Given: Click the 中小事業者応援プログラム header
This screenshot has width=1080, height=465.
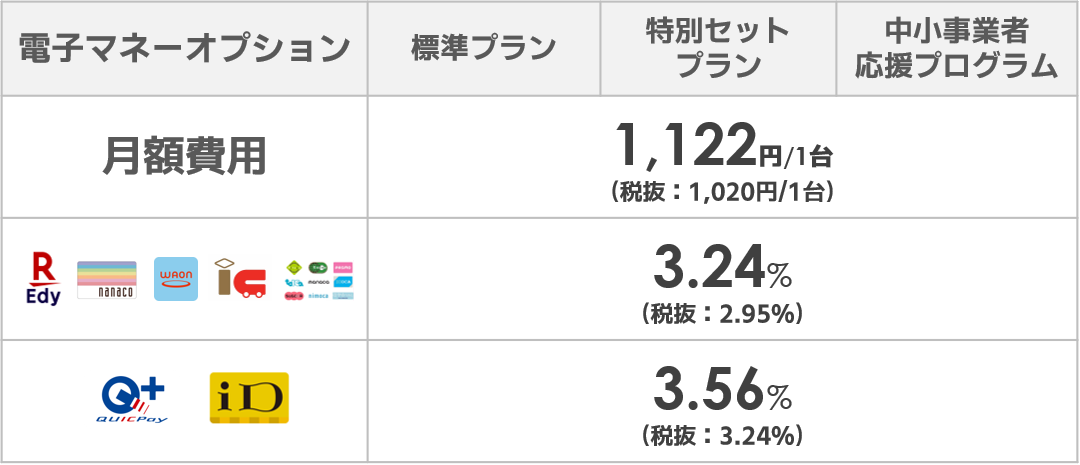Looking at the screenshot, I should point(957,48).
